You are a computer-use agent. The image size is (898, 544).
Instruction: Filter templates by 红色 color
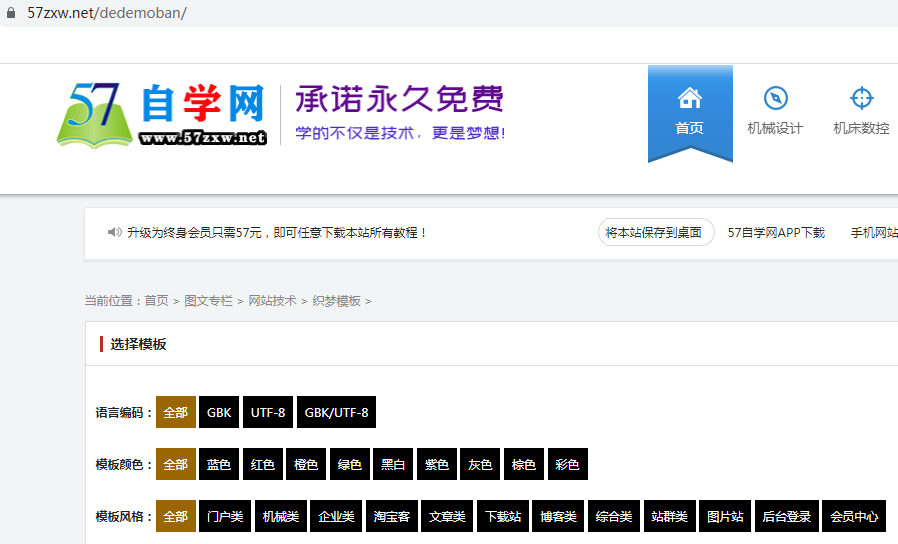pos(263,465)
